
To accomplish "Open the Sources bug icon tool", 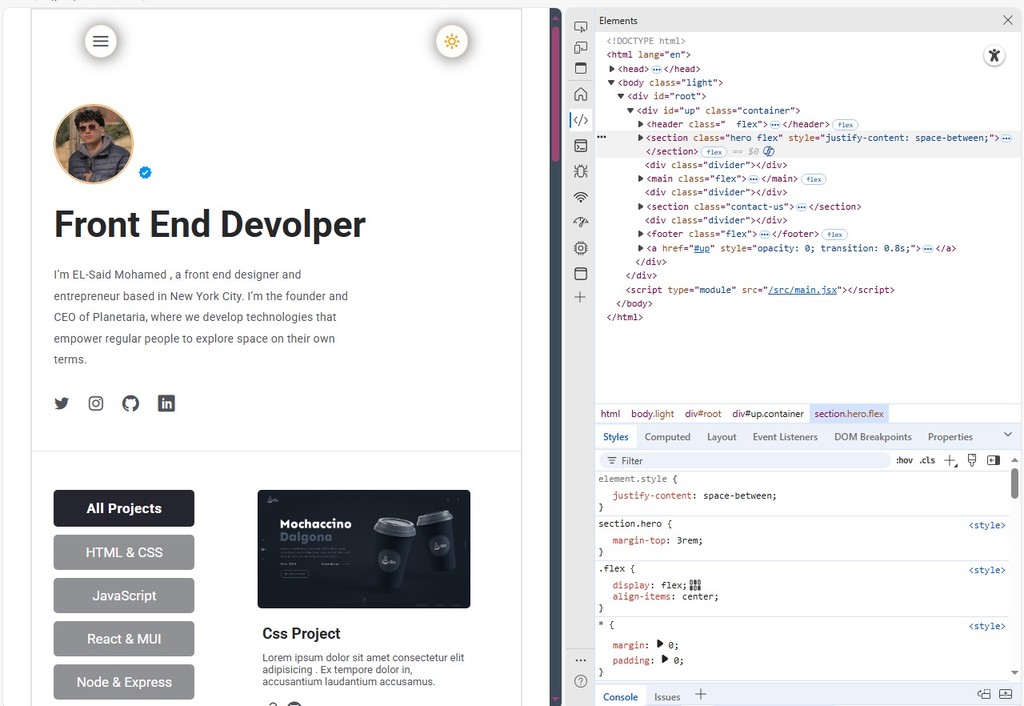I will (x=581, y=171).
